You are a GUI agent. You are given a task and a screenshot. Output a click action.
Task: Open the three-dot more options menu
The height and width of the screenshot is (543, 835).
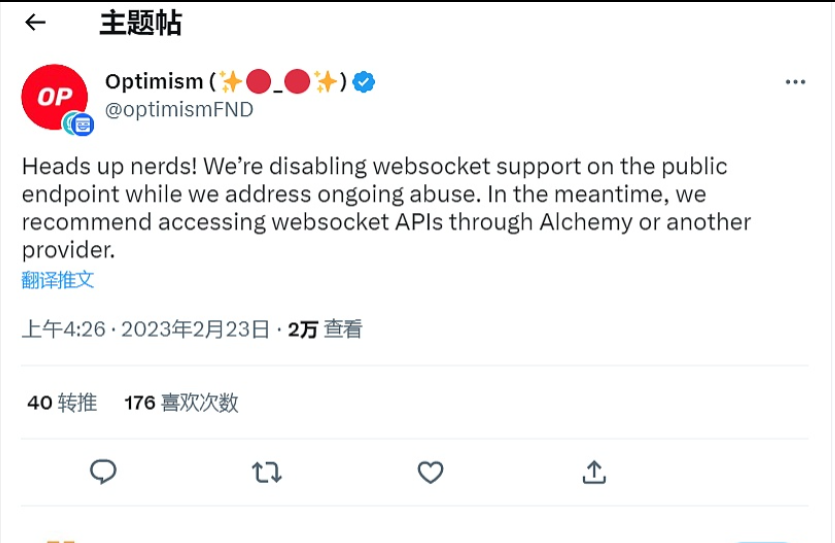(x=795, y=82)
